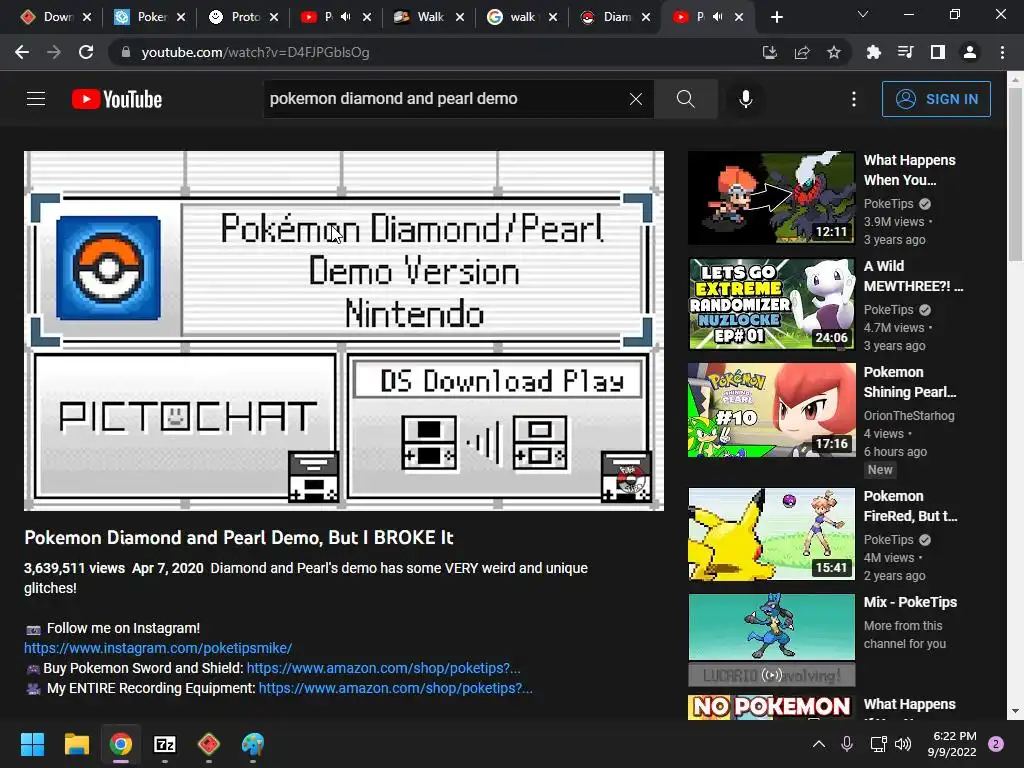
Task: Click 'Pokemon Diamond and Pearl Demo, But I BROKE It' title
Action: [238, 537]
